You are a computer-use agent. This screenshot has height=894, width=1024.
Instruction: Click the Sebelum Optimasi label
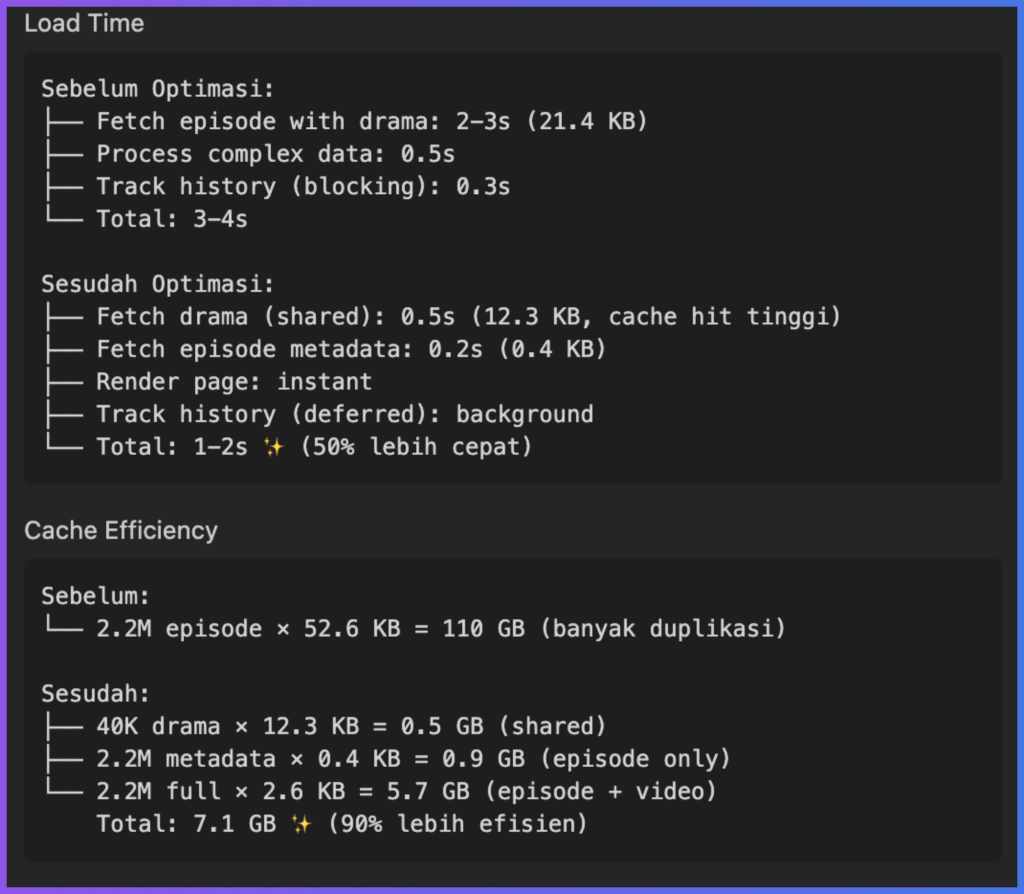(x=157, y=89)
